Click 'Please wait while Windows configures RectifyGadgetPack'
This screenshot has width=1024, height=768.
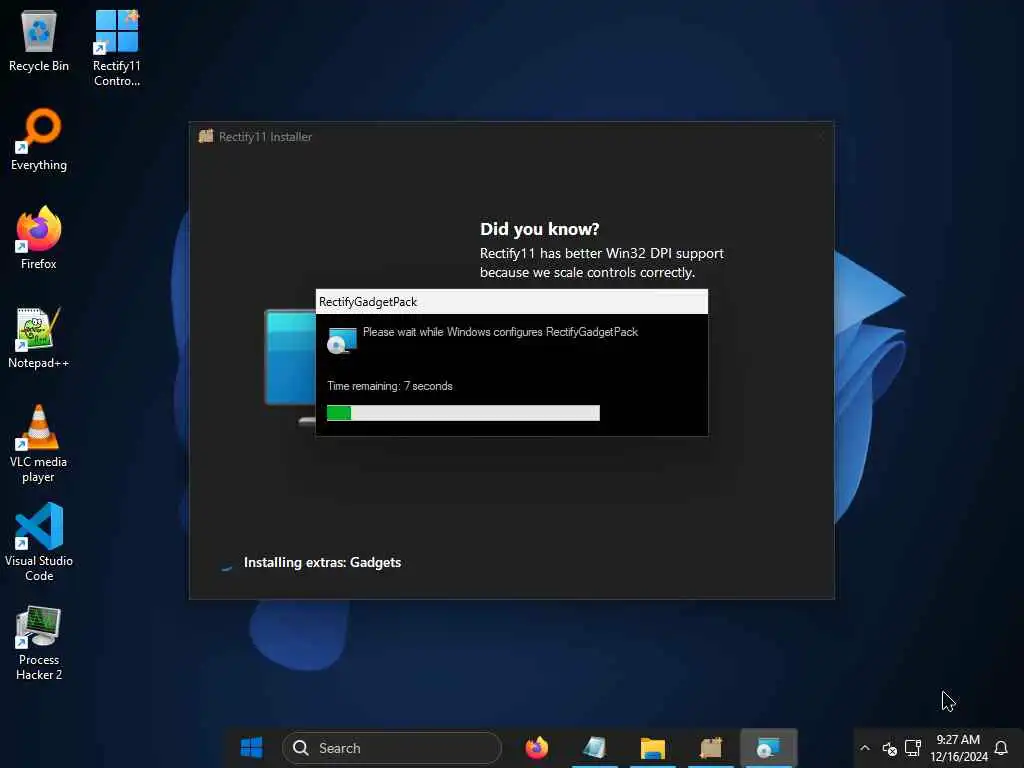pos(500,332)
